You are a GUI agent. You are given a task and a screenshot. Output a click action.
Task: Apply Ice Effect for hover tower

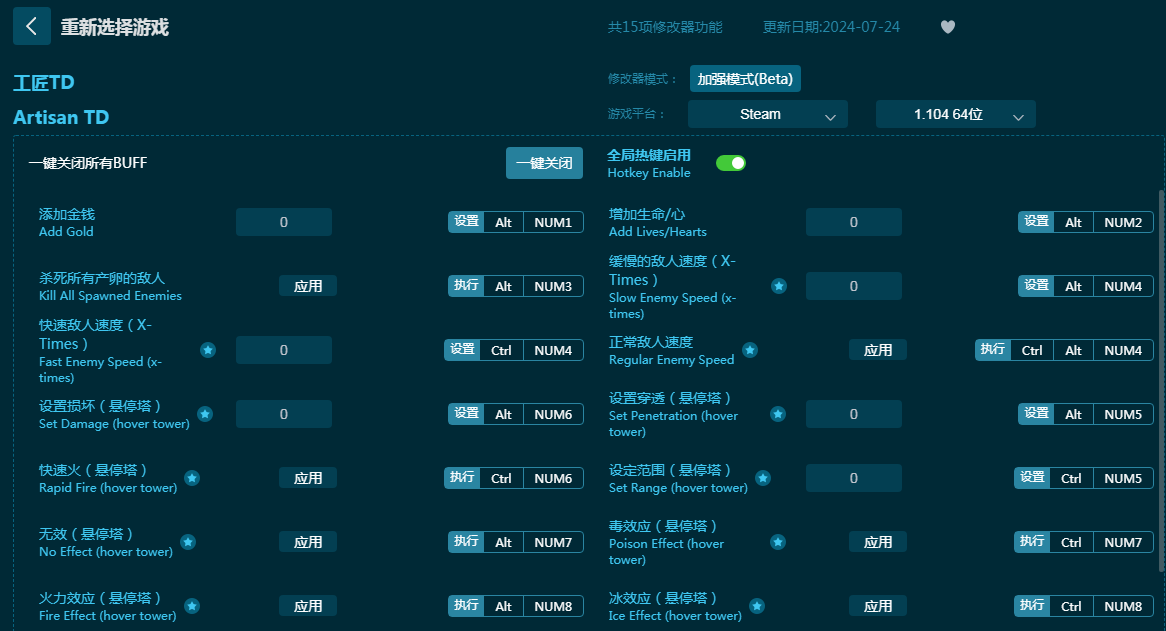878,606
